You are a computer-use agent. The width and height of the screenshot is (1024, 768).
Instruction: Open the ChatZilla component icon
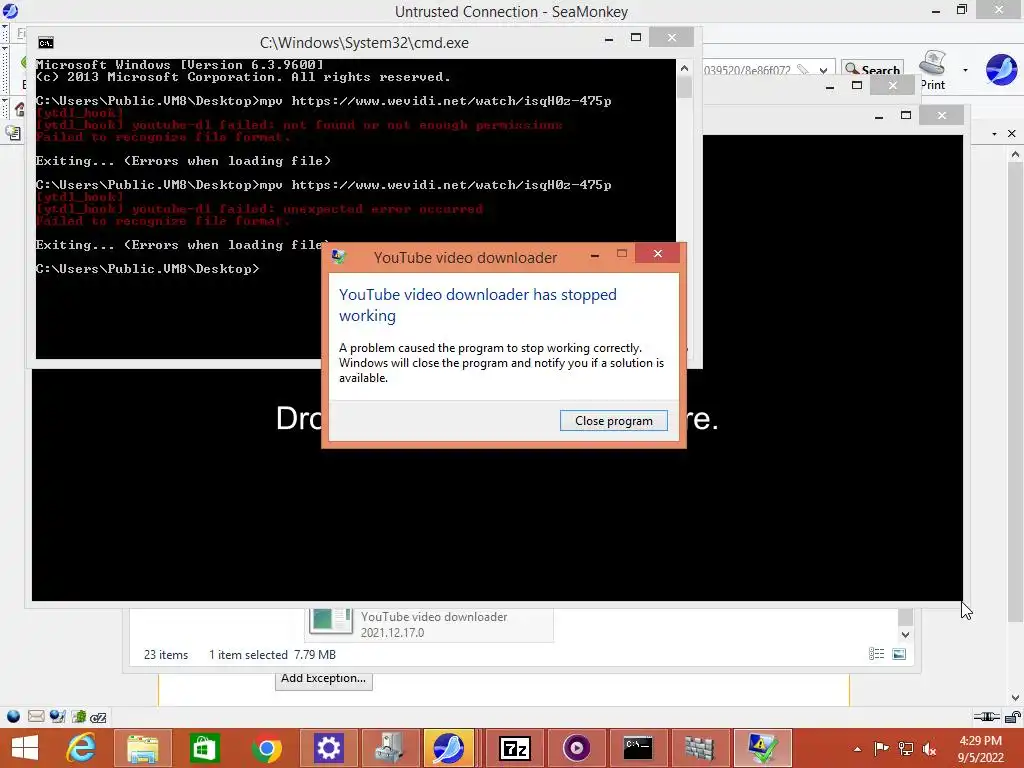pyautogui.click(x=99, y=717)
